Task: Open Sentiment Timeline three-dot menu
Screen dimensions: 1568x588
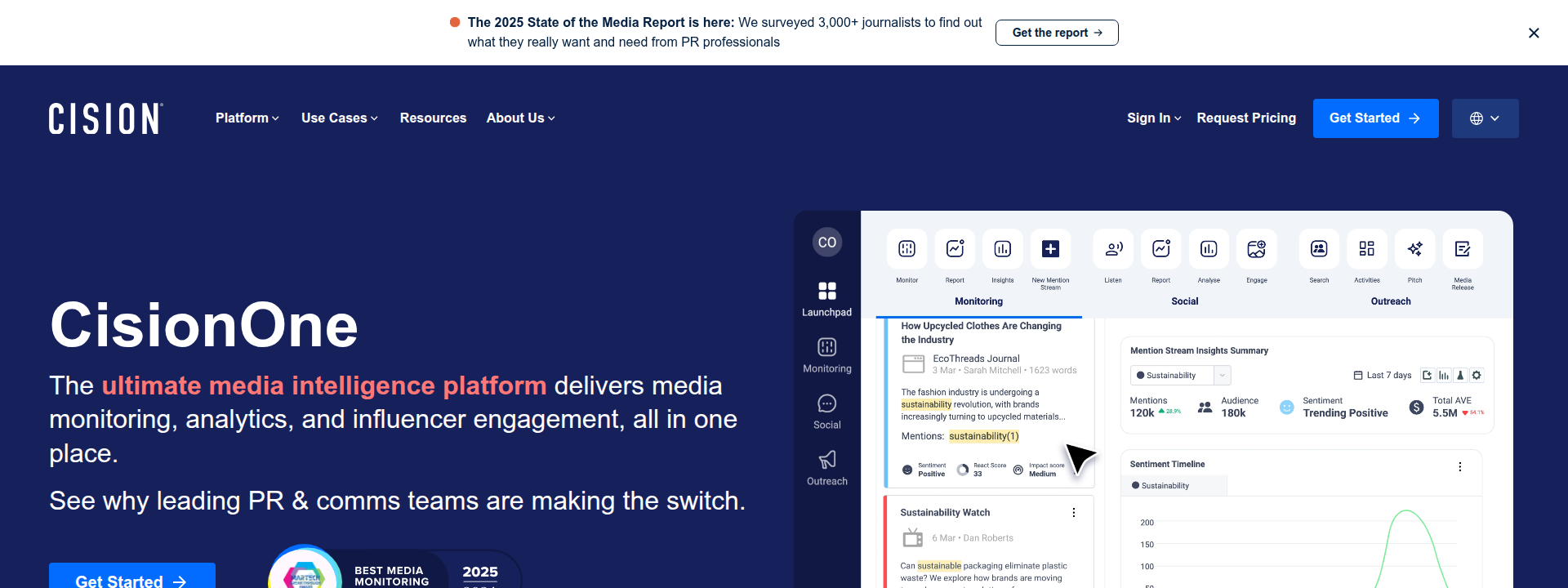Action: click(1460, 467)
